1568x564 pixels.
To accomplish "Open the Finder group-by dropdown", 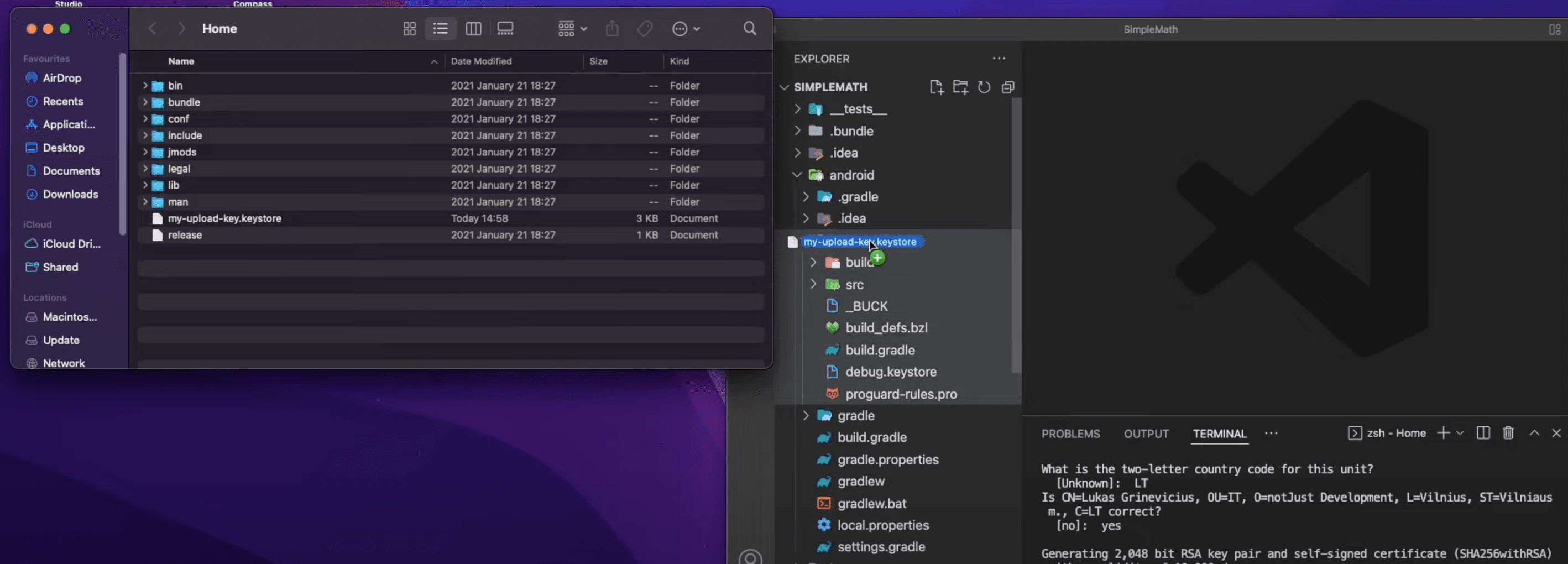I will [572, 29].
